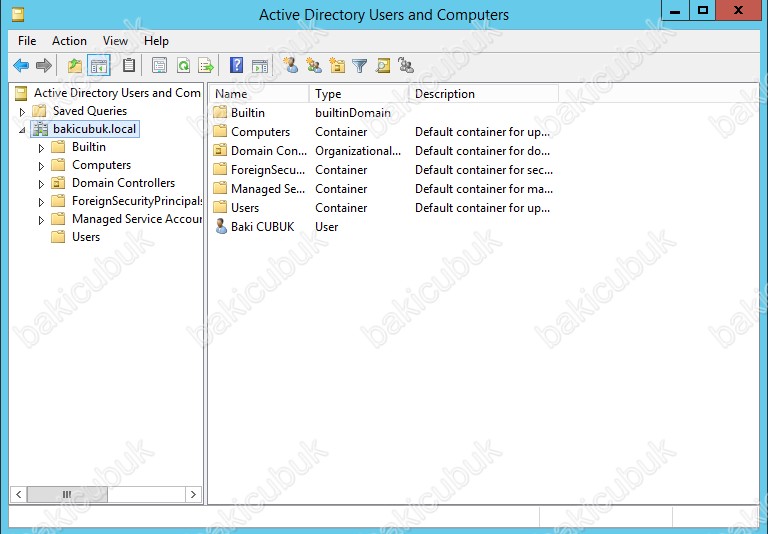The height and width of the screenshot is (534, 768).
Task: Select ForeignSecurityPrincipals in the tree
Action: (137, 201)
